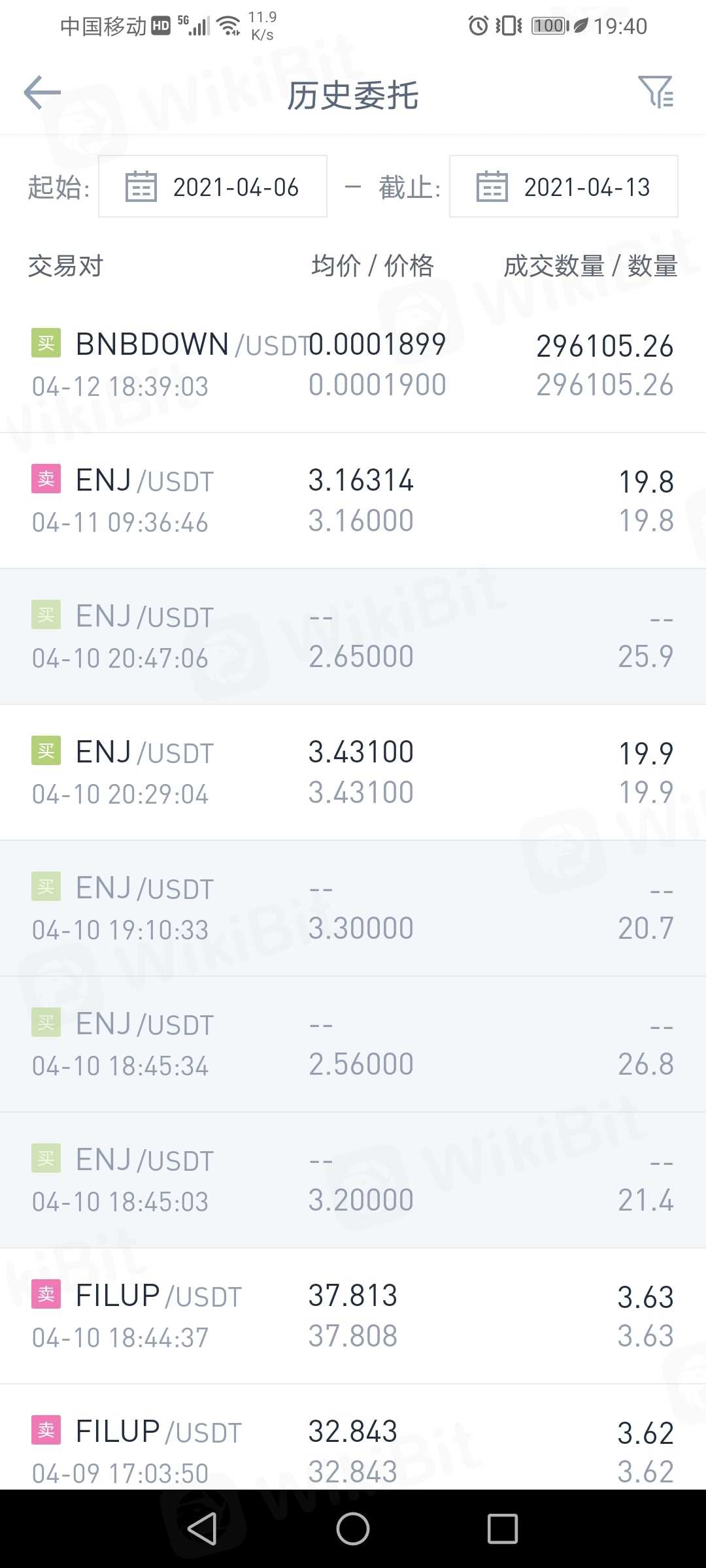Open the BNBDOWN/USDT order from 04-12
Image resolution: width=706 pixels, height=1568 pixels.
[353, 365]
